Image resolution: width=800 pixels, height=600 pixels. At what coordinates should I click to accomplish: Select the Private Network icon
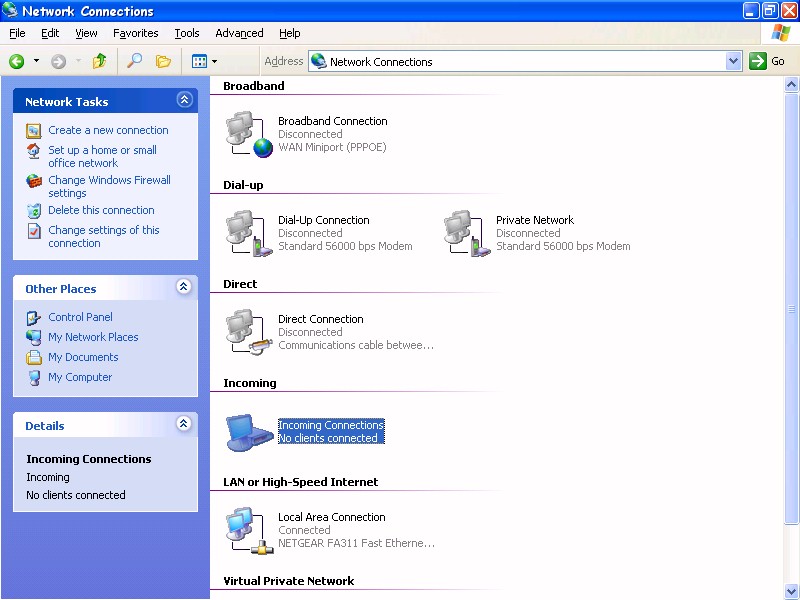467,234
